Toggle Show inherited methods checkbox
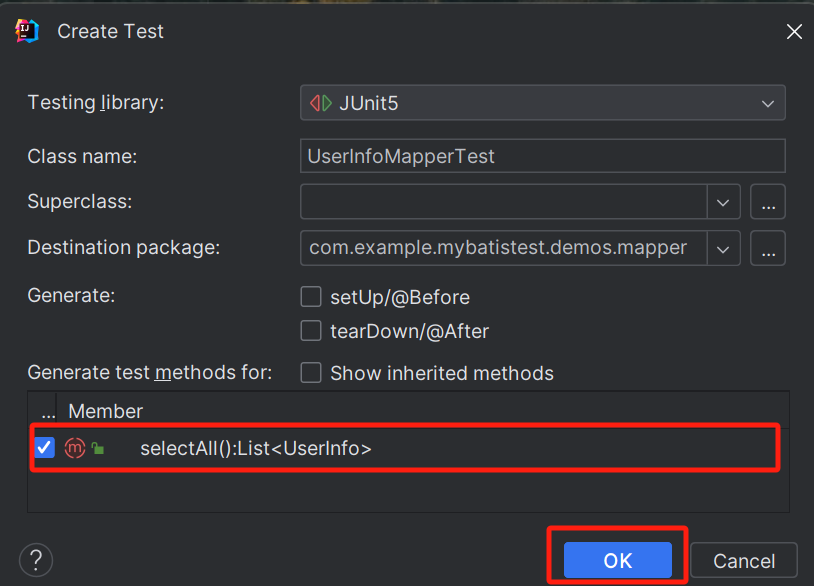814x586 pixels. [311, 373]
